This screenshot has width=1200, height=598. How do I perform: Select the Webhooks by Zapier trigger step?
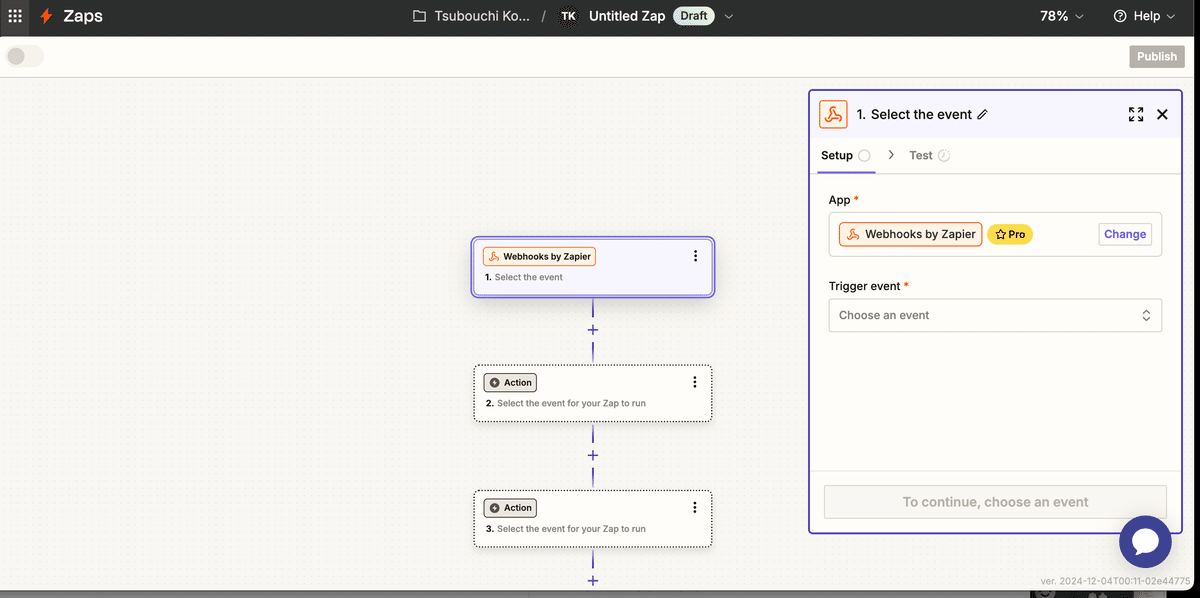(x=593, y=267)
